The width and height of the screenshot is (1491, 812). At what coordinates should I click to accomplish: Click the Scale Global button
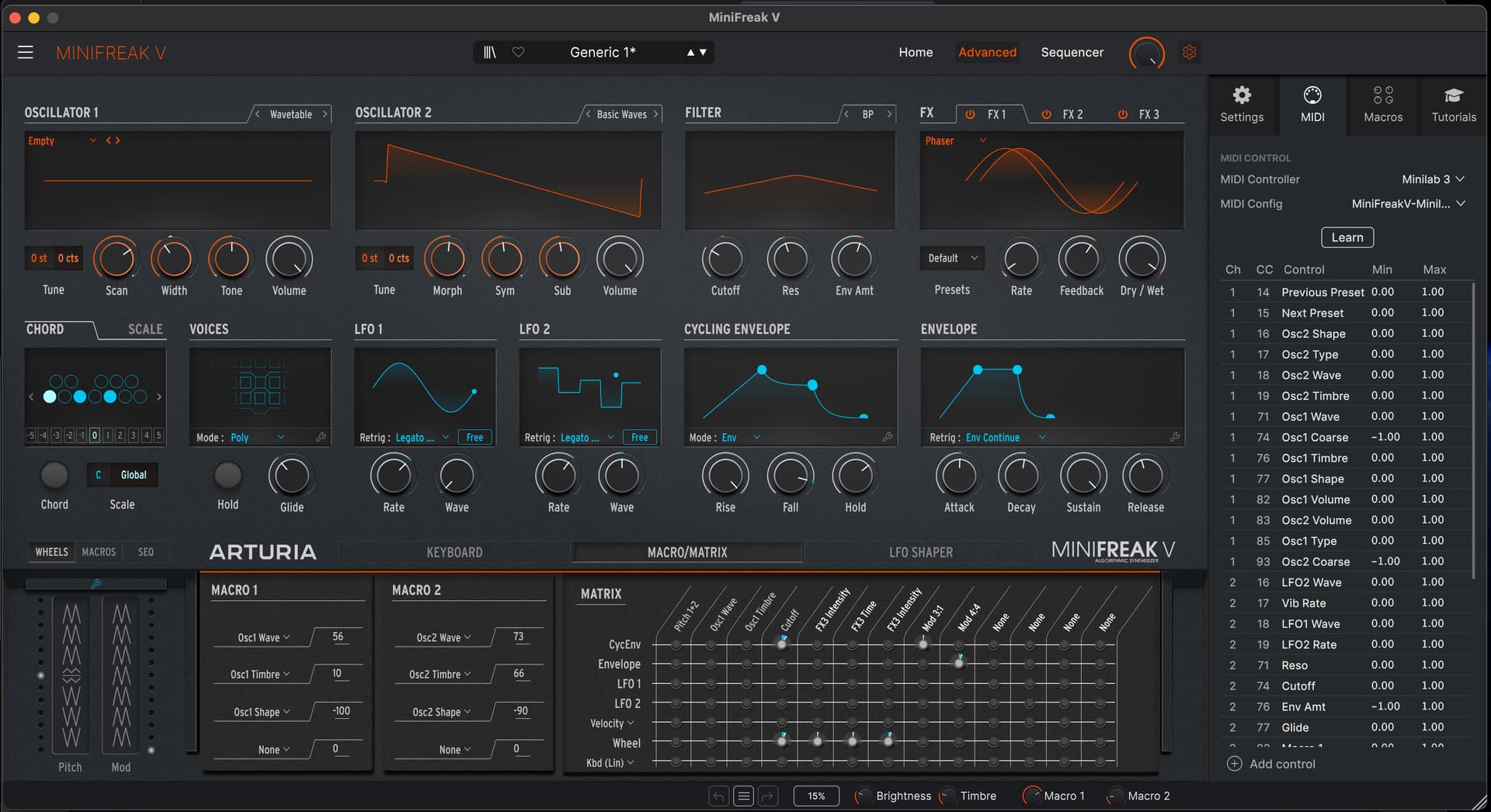[134, 475]
